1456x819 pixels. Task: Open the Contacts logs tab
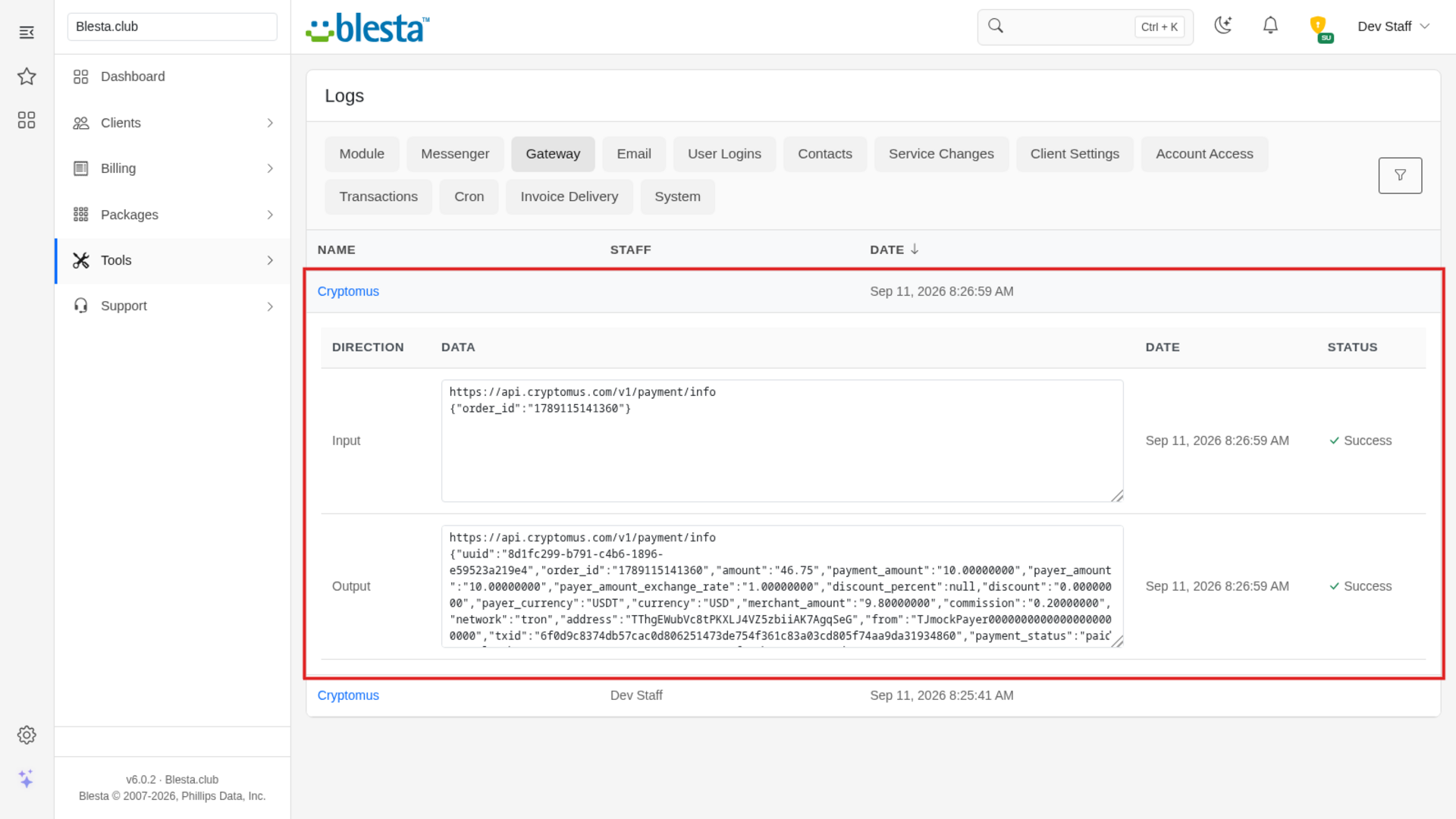[x=825, y=154]
